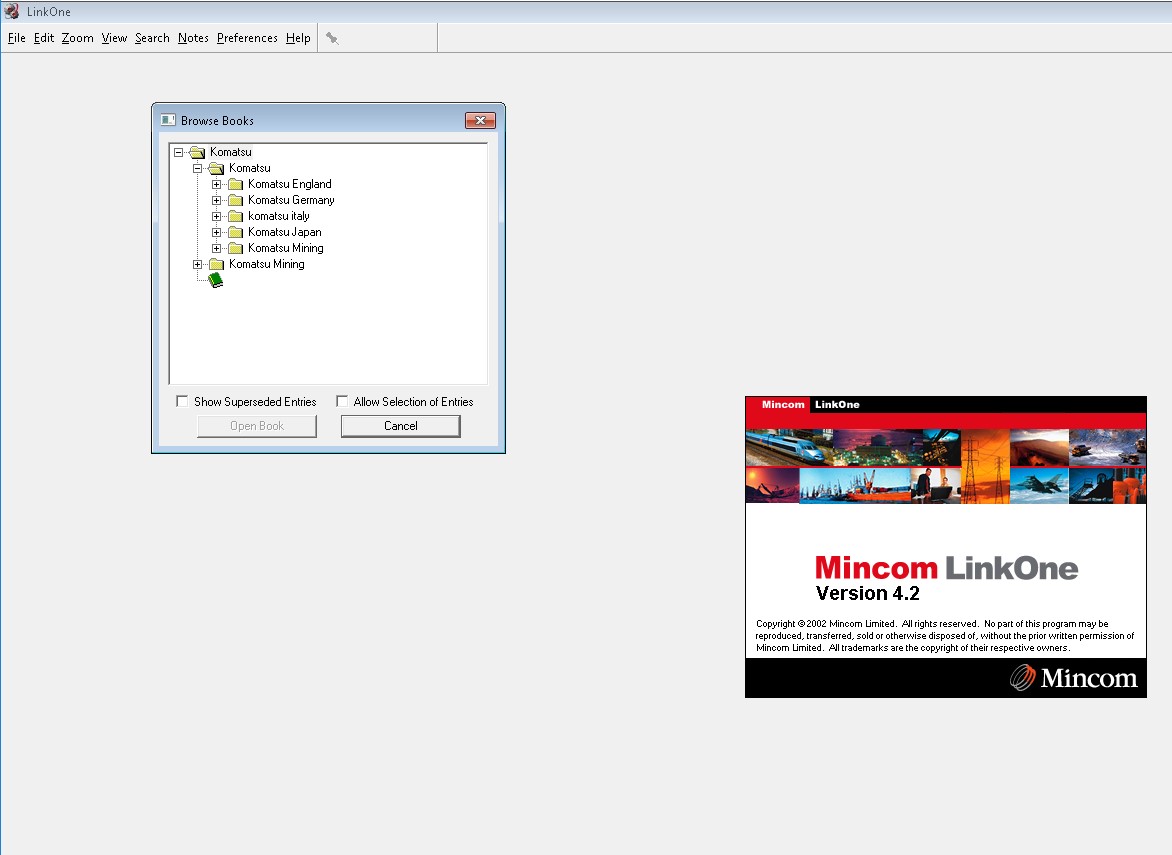This screenshot has height=855, width=1172.
Task: Click the Komatsu Japan folder icon
Action: (235, 232)
